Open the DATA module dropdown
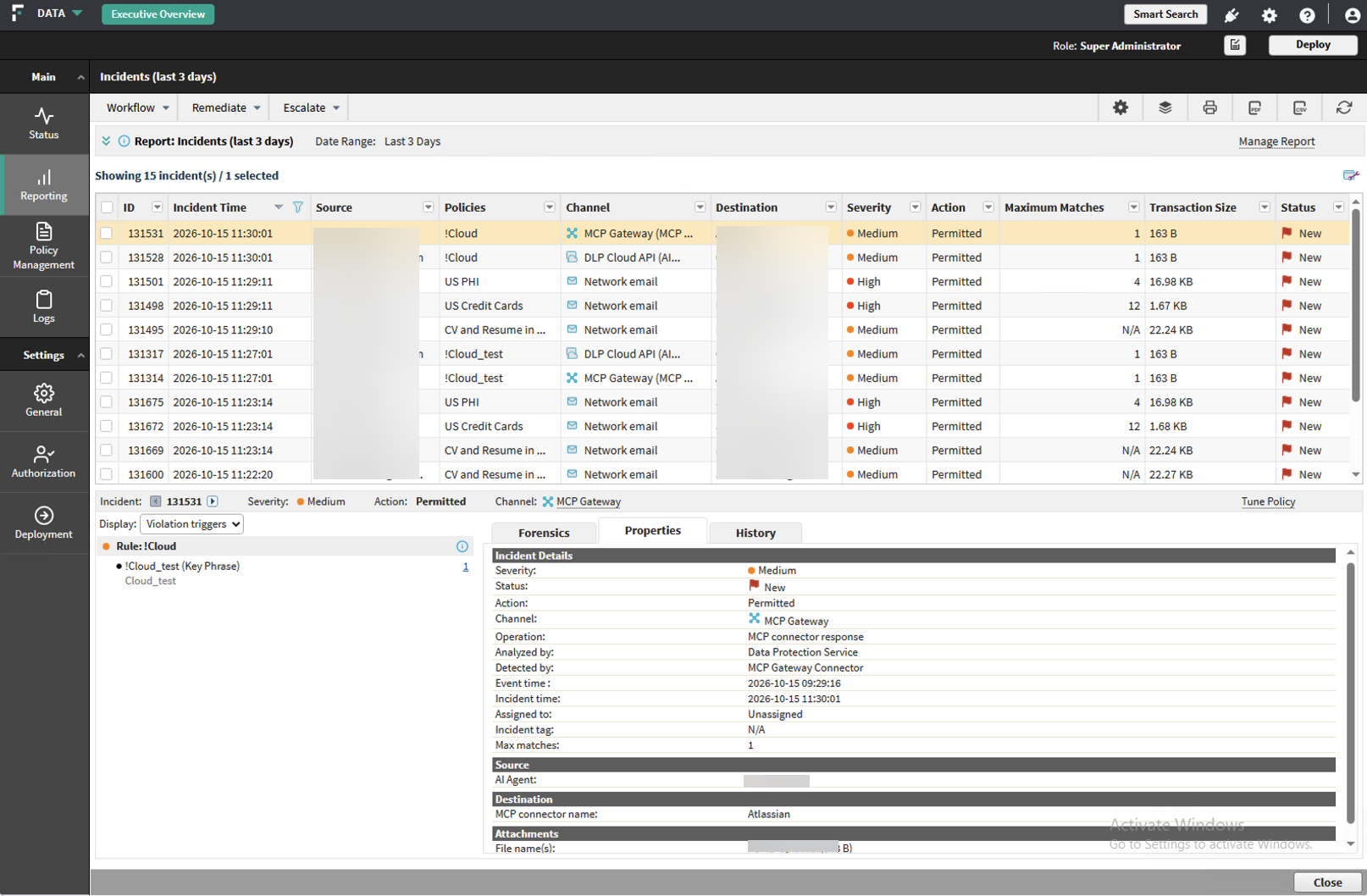Screen dimensions: 1367x896 click(x=59, y=14)
